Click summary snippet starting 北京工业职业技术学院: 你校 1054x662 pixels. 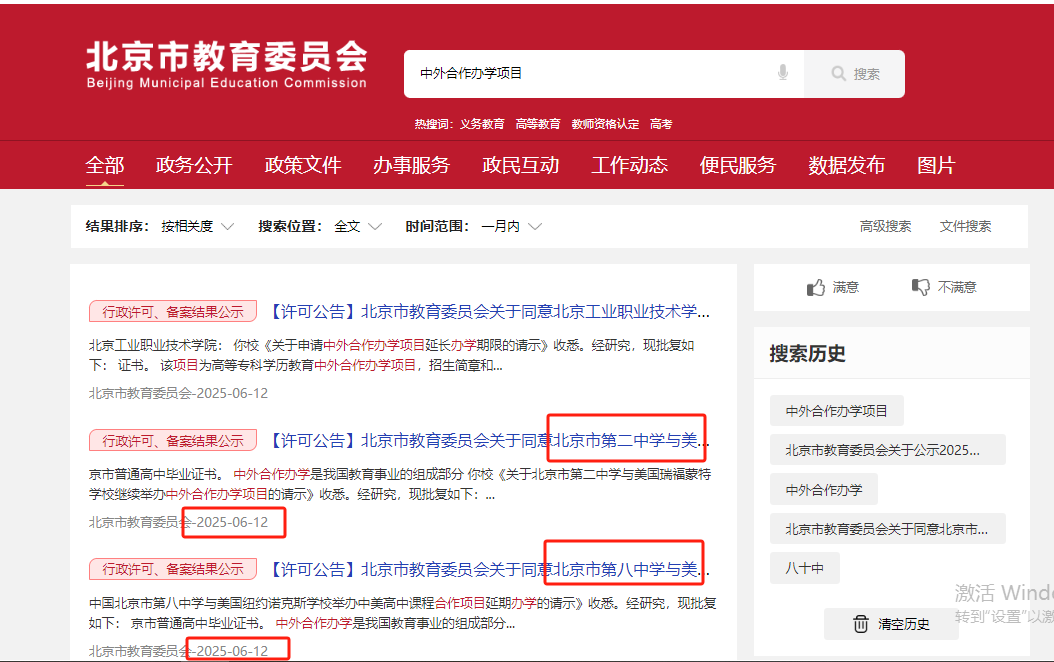(x=391, y=356)
